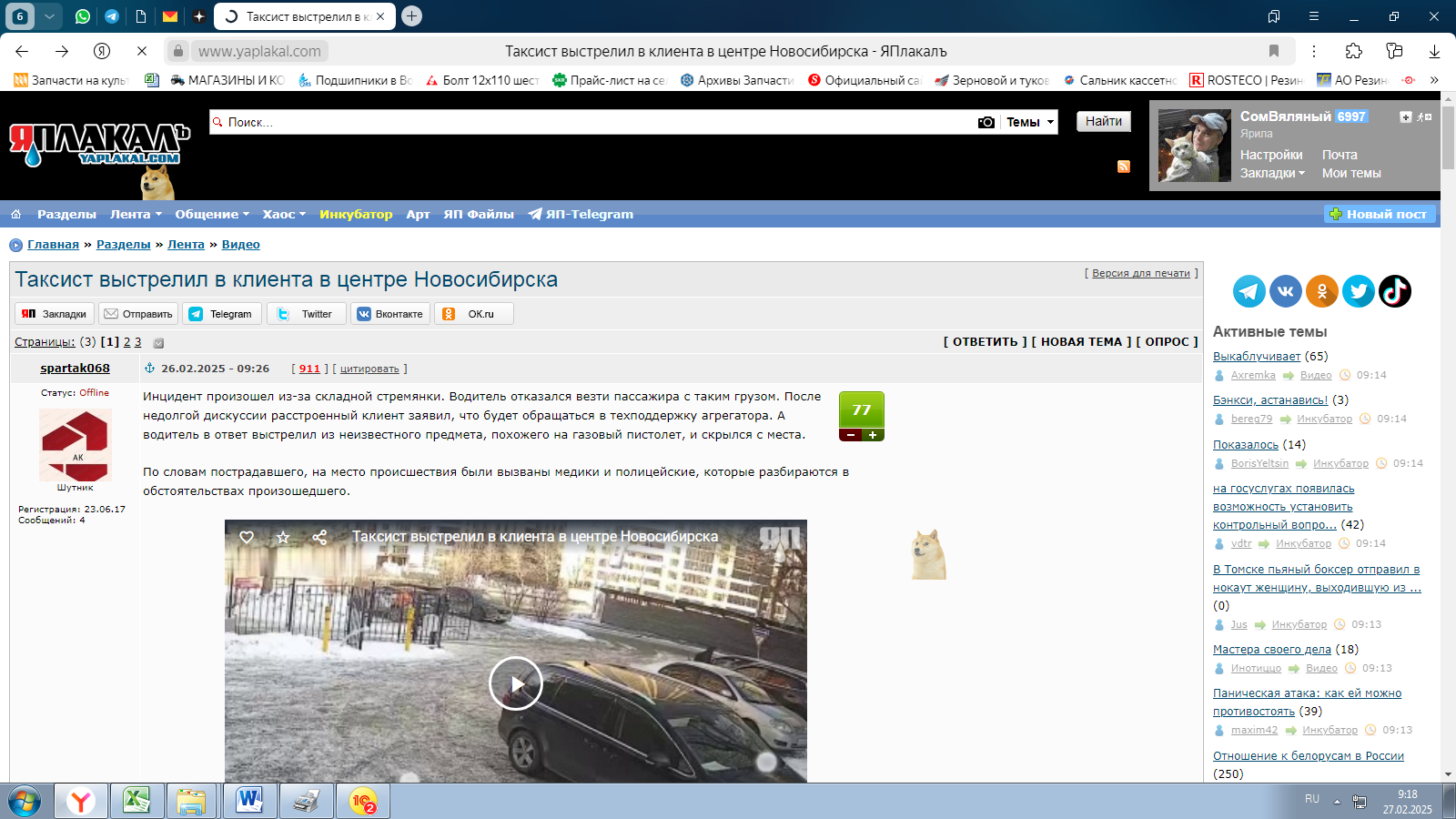The image size is (1456, 819).
Task: Click the Найти search button
Action: tap(1103, 121)
